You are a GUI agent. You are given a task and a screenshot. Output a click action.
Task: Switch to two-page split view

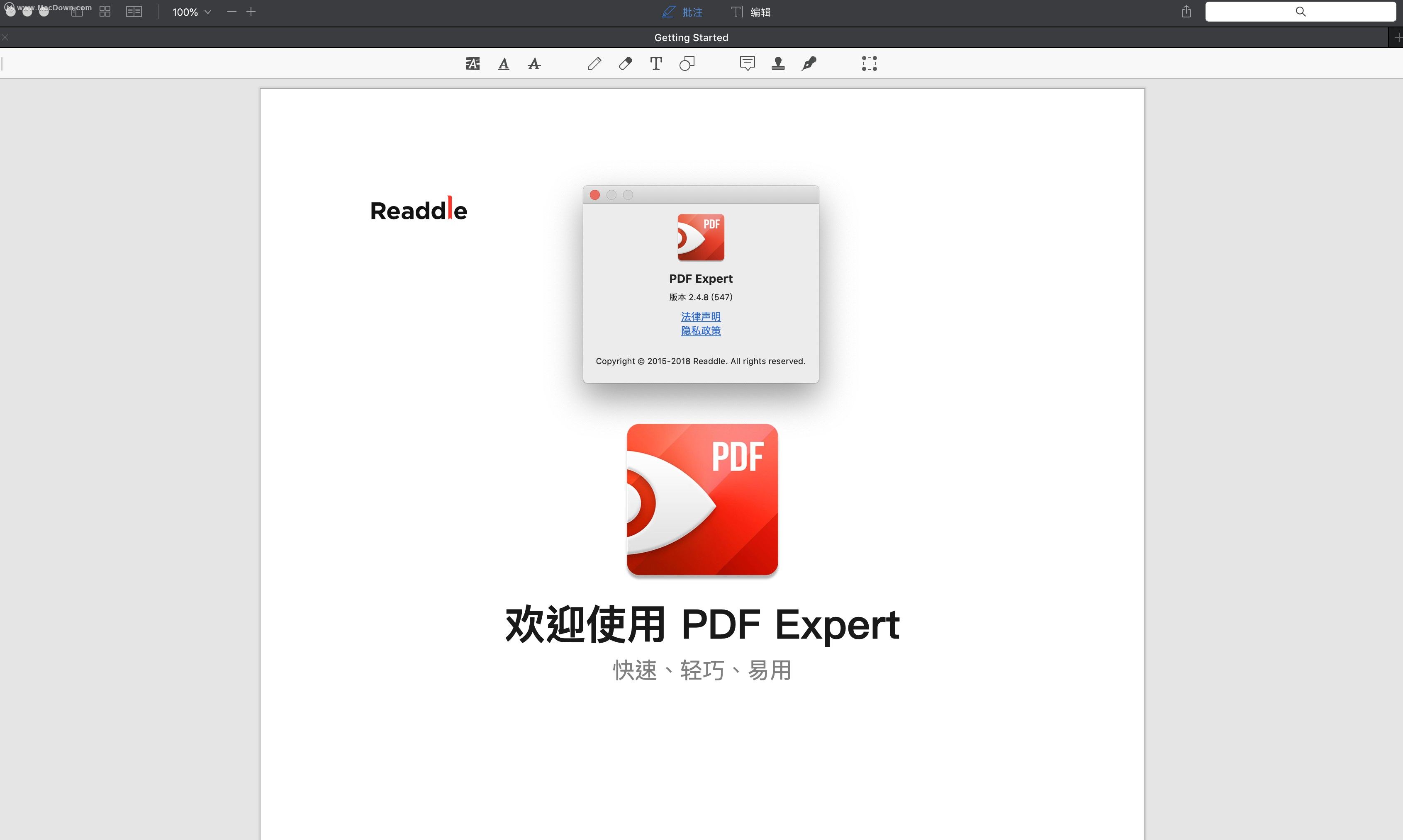point(134,12)
